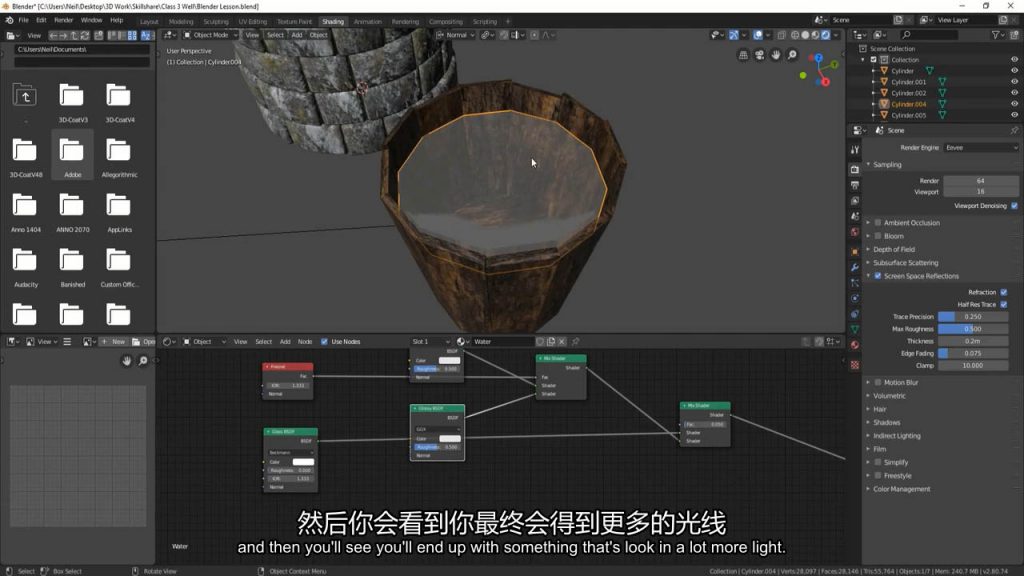
Task: Toggle the Viewport Denoising checkbox
Action: tap(1014, 206)
